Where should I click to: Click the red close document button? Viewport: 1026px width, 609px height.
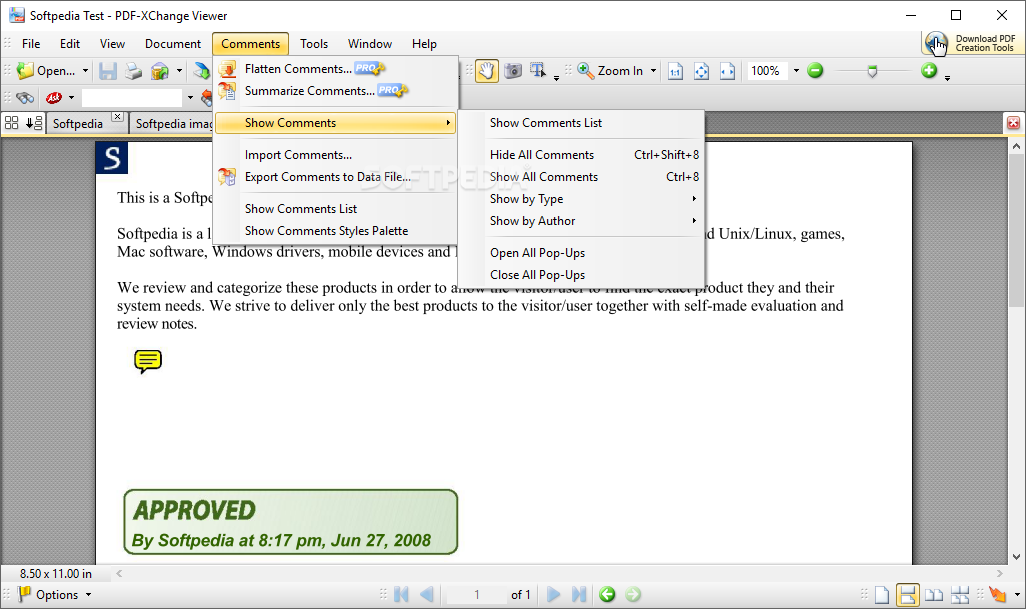pos(1013,123)
